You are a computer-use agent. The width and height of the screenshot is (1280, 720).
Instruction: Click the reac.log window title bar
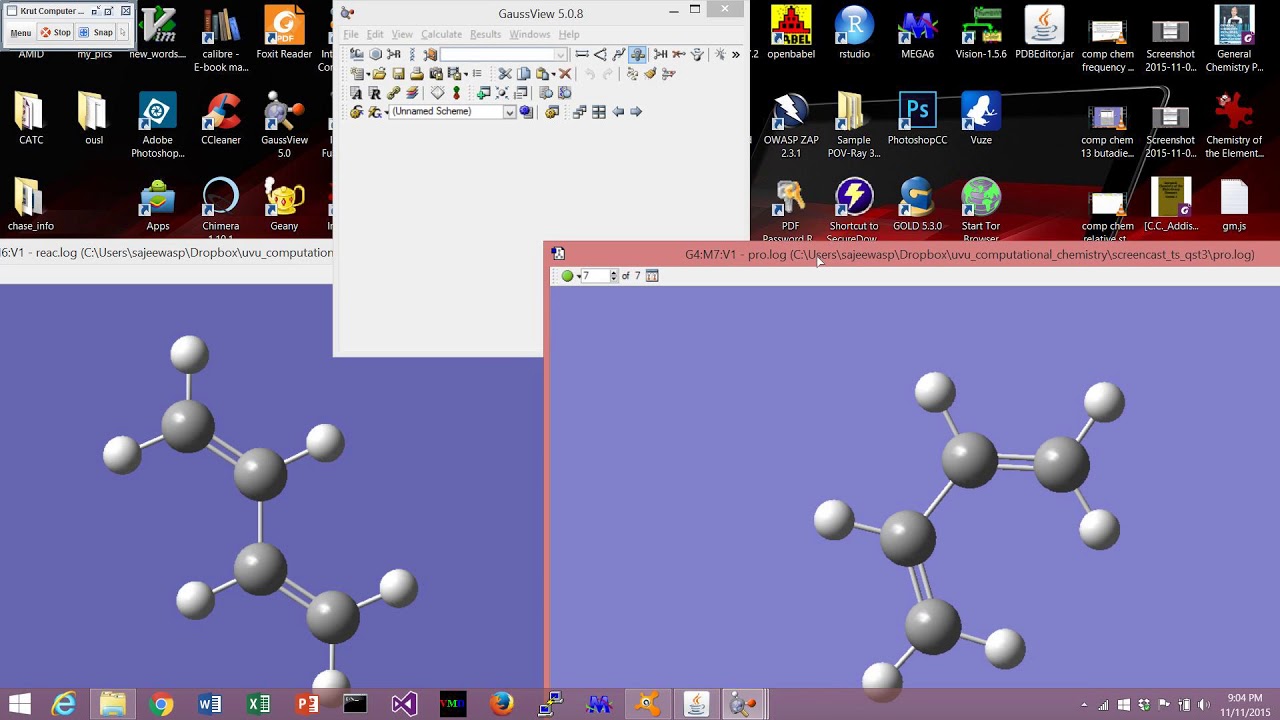pyautogui.click(x=166, y=252)
